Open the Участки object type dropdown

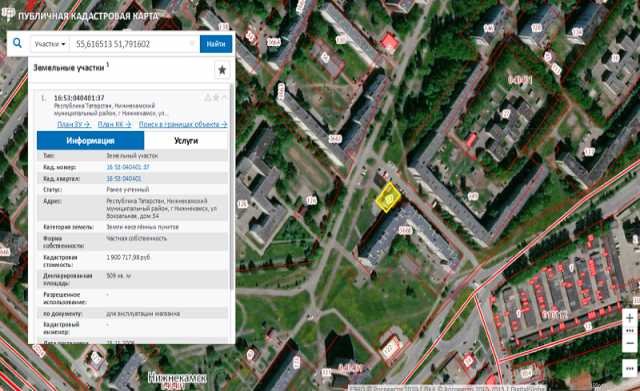tap(50, 44)
